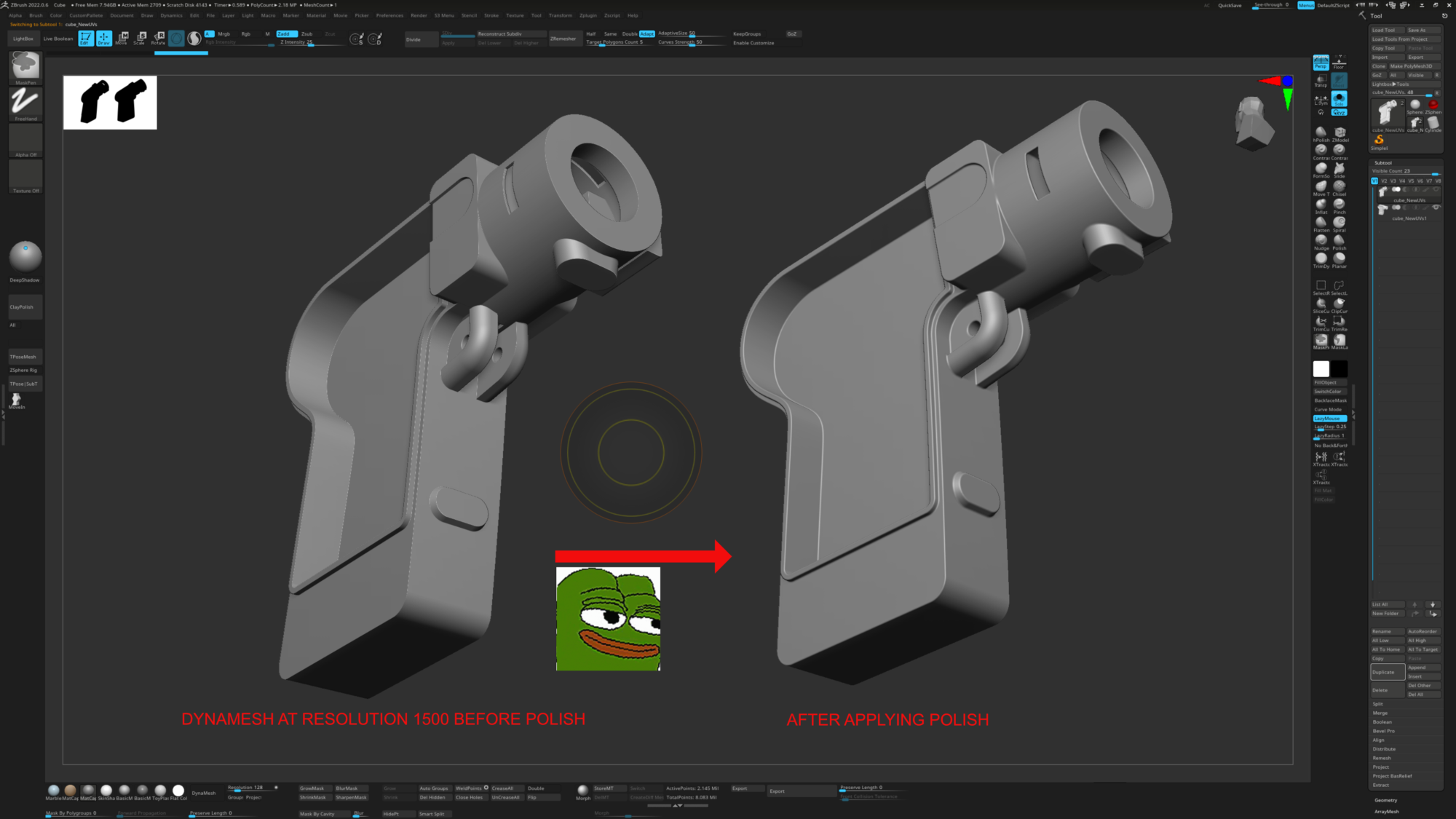The height and width of the screenshot is (819, 1456).
Task: Activate the Rotate gizmo tool
Action: [158, 38]
